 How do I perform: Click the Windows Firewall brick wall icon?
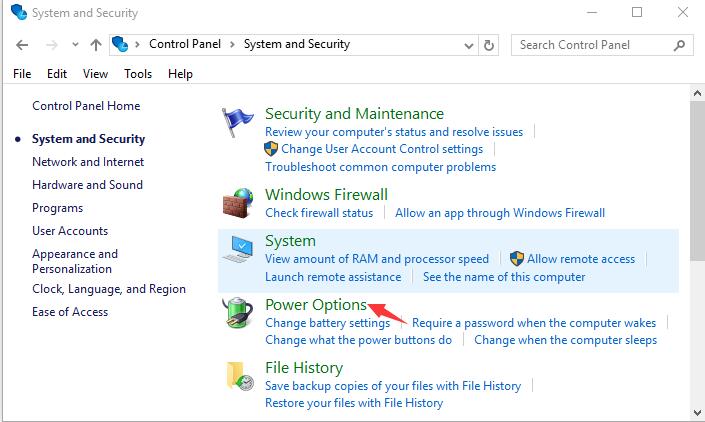(x=237, y=203)
